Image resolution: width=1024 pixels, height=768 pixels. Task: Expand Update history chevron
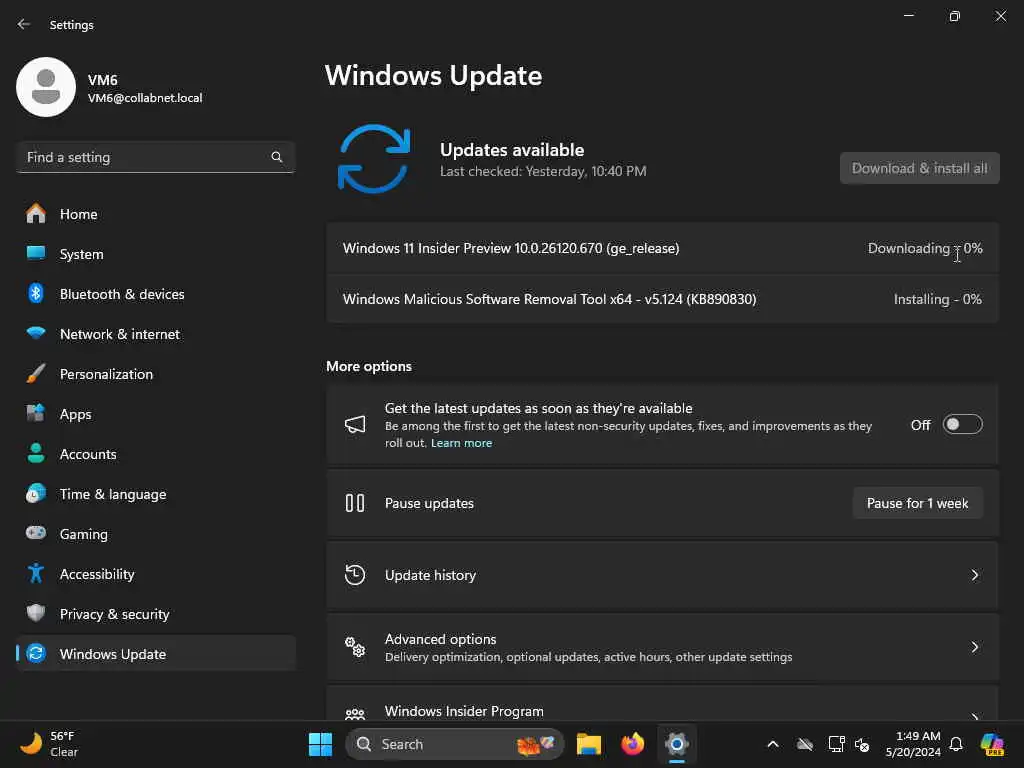pyautogui.click(x=974, y=575)
